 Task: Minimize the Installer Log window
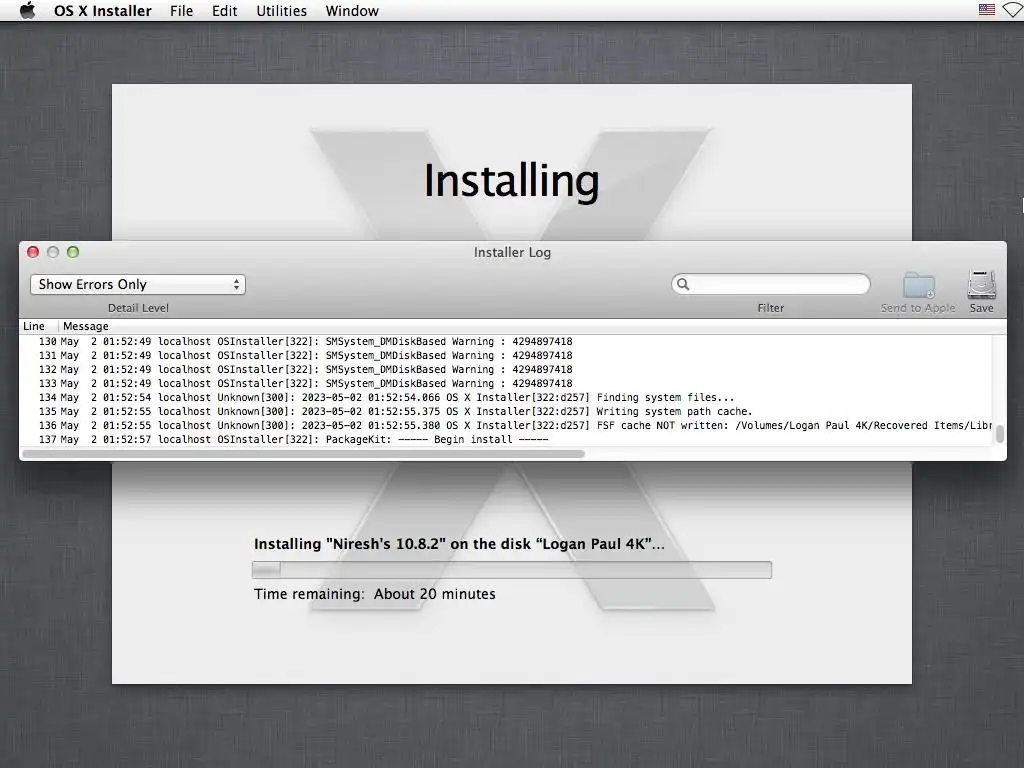pyautogui.click(x=53, y=252)
